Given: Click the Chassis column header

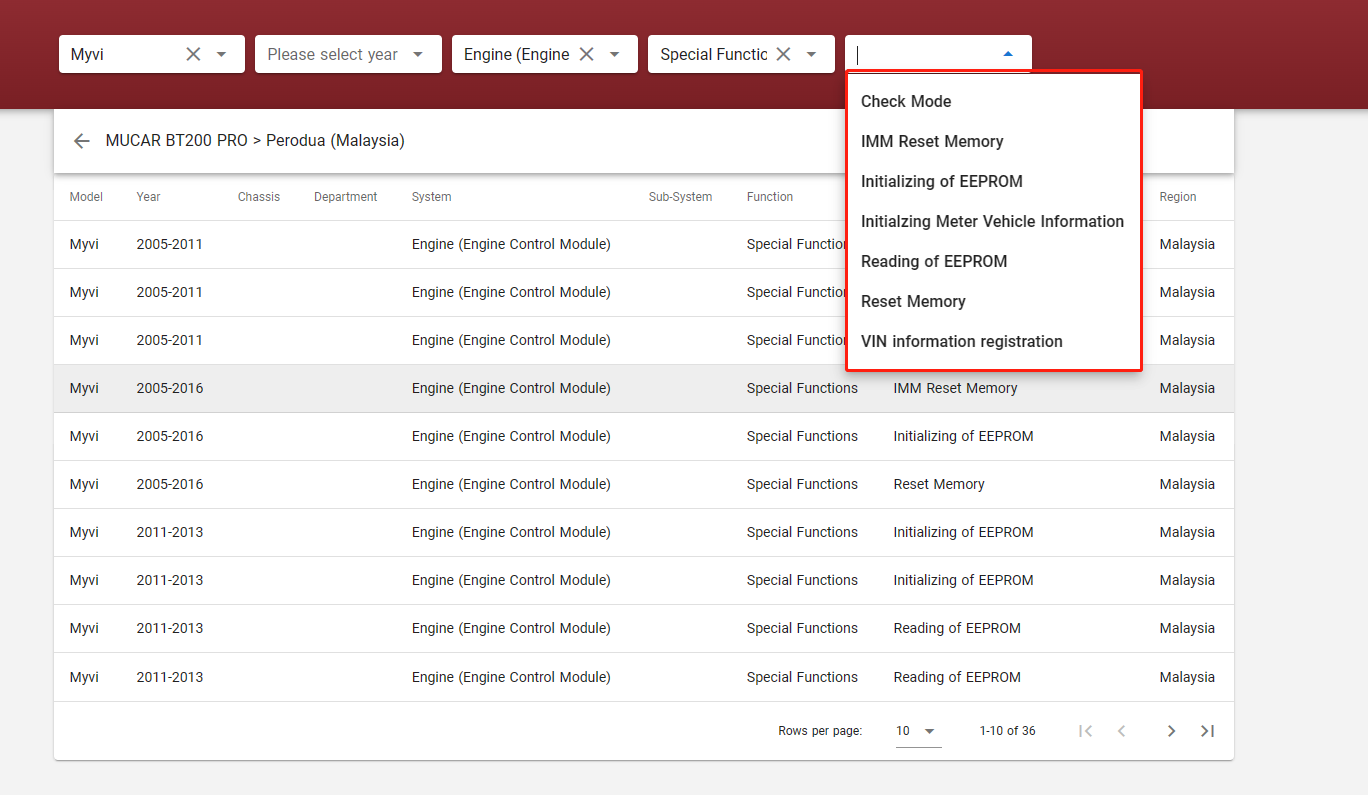Looking at the screenshot, I should pyautogui.click(x=259, y=197).
